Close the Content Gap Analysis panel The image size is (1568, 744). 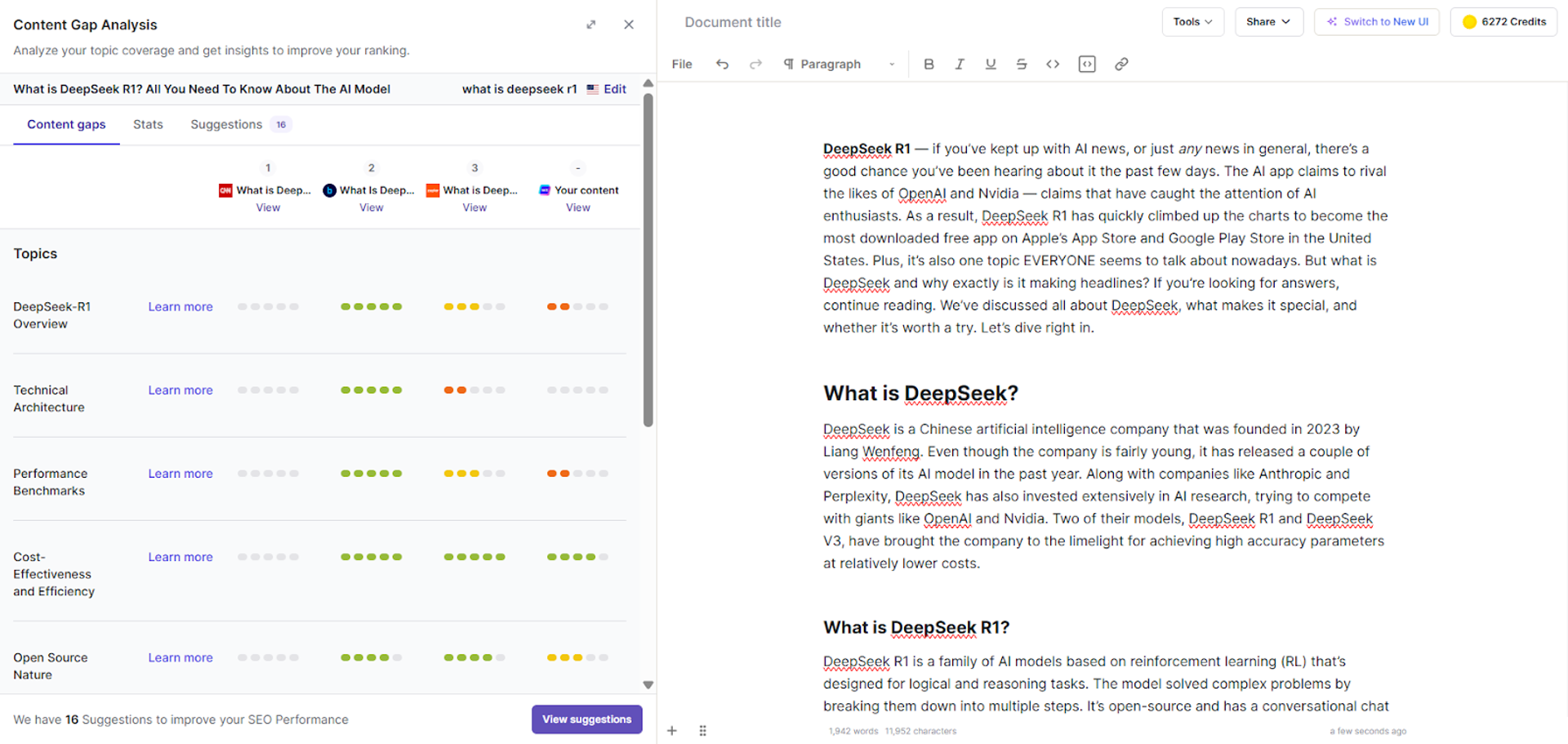coord(629,25)
